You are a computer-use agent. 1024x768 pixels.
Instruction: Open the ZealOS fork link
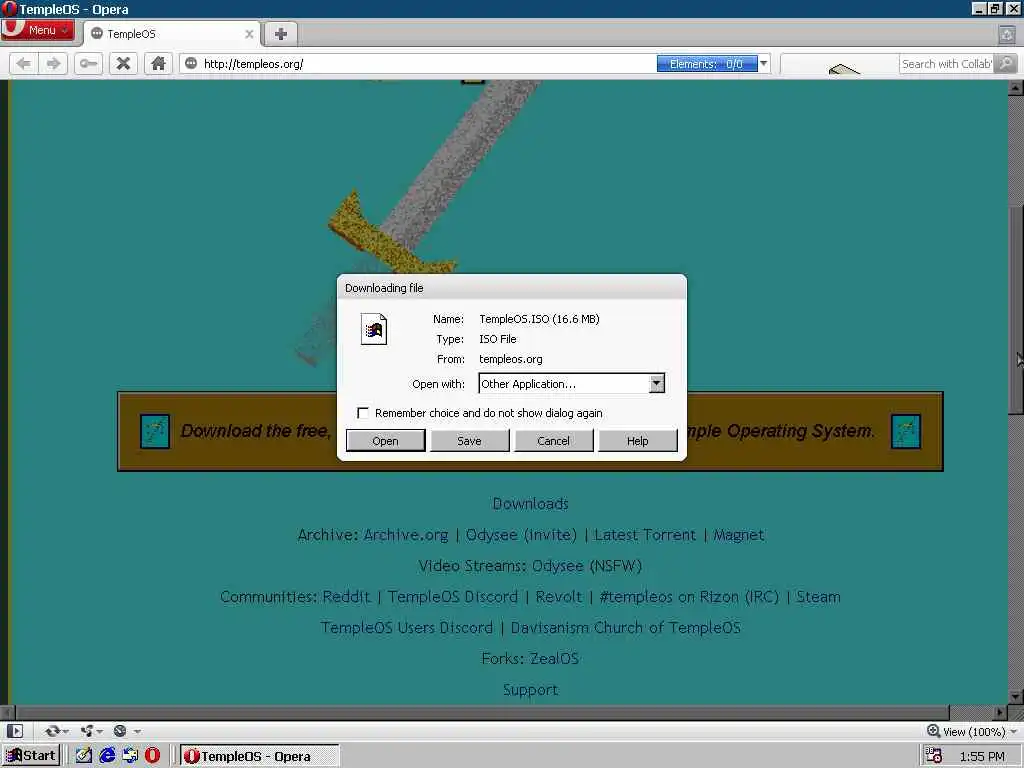point(554,658)
